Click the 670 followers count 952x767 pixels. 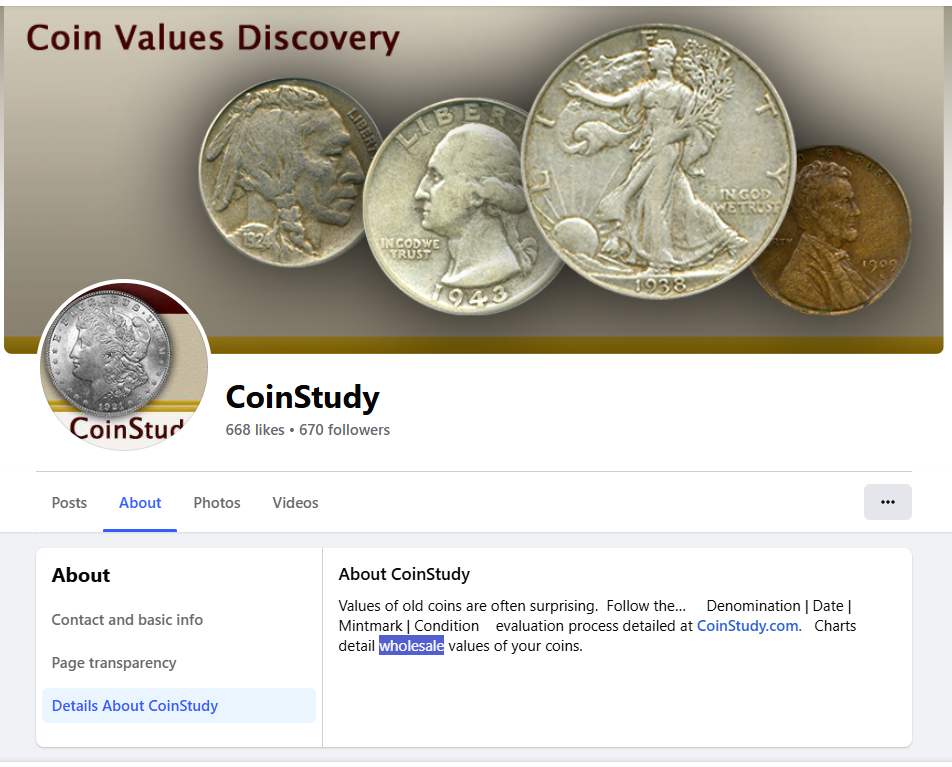(x=344, y=430)
